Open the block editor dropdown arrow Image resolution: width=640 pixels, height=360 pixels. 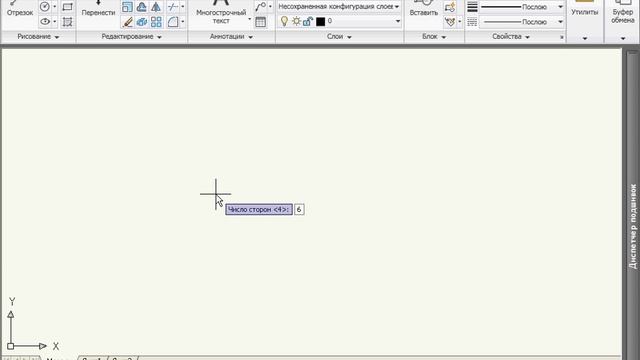pos(460,22)
